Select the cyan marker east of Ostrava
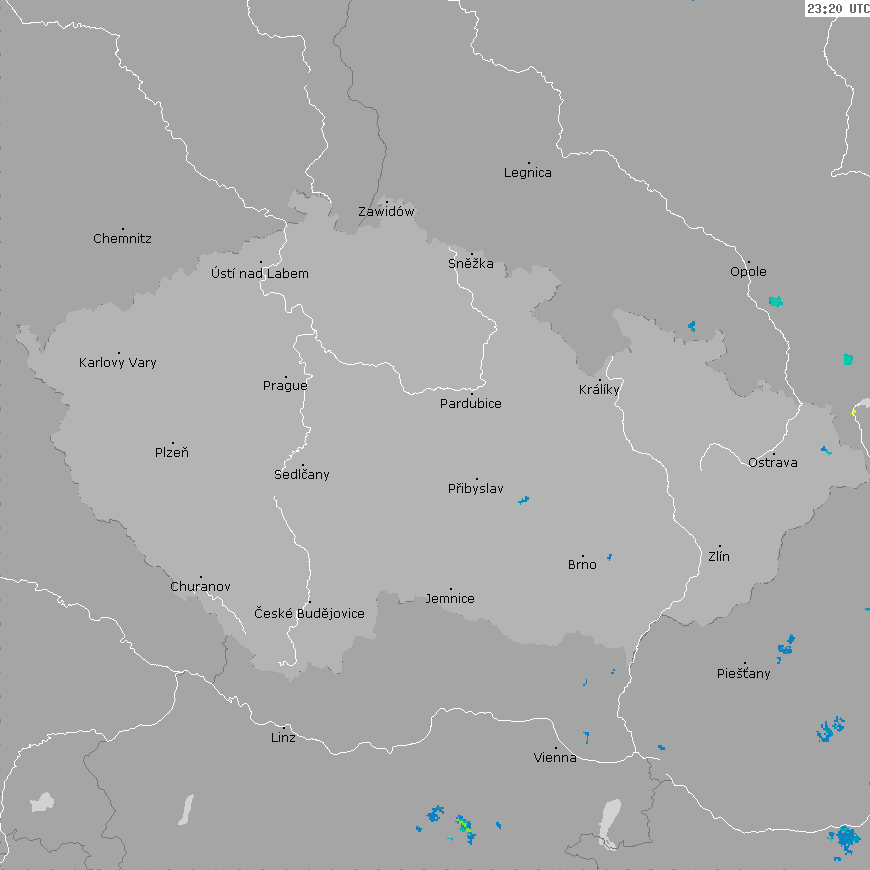This screenshot has width=870, height=870. pos(825,451)
